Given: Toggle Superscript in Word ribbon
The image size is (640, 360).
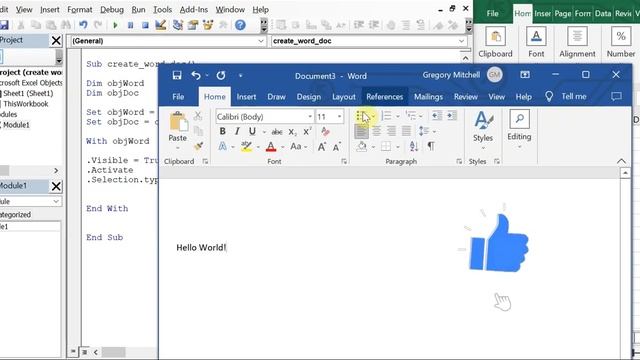Looking at the screenshot, I should (x=307, y=131).
